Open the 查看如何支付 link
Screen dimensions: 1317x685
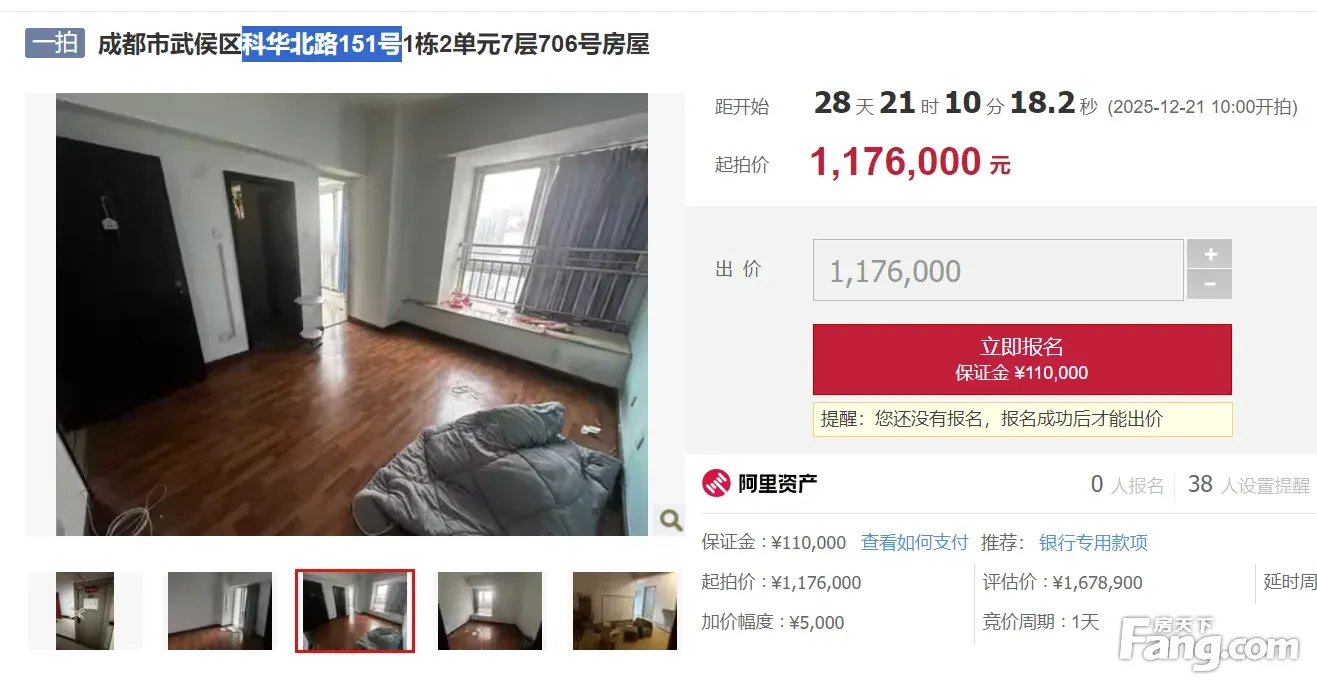[915, 542]
